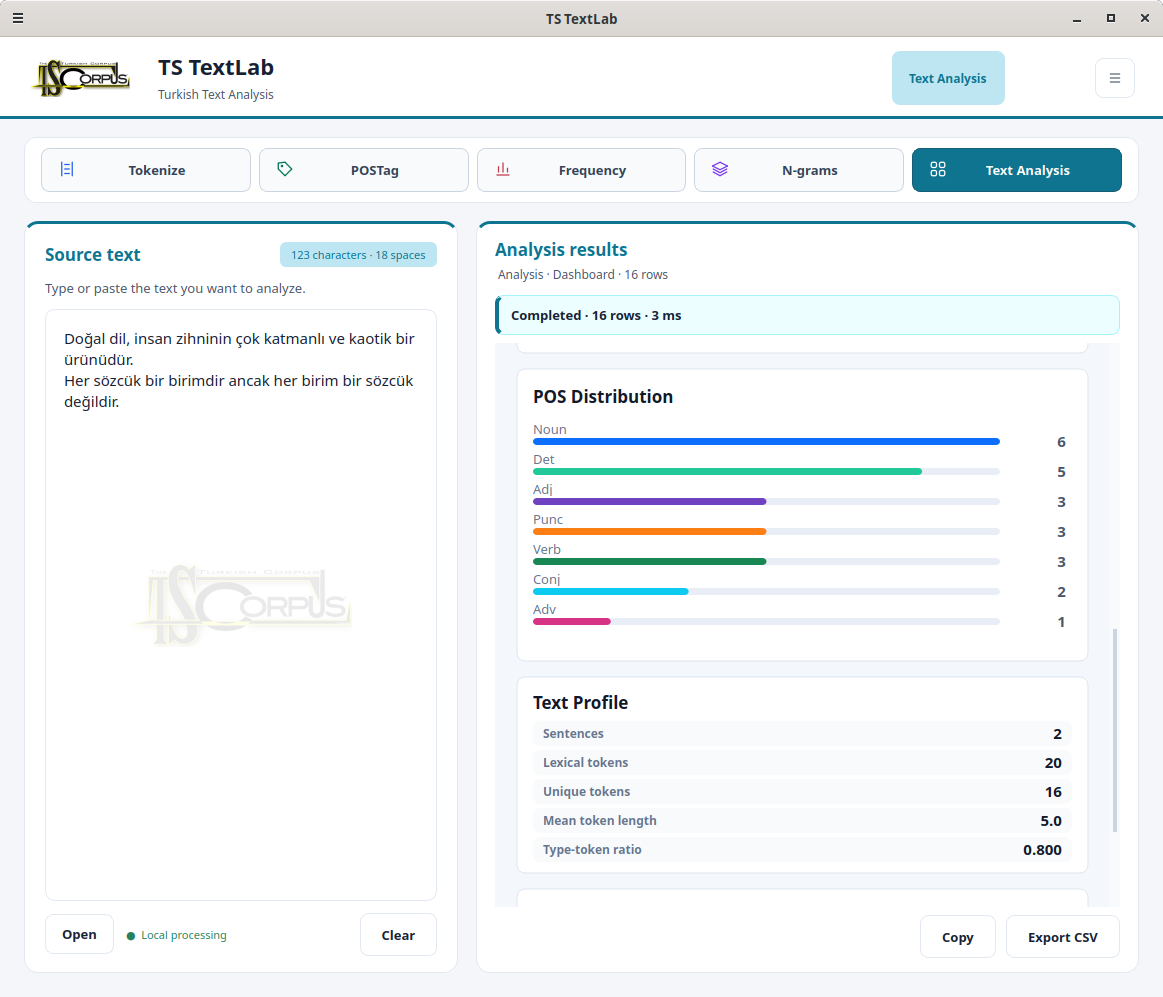Click 'Analysis · Dashboard · 16 rows' subtitle

point(583,274)
